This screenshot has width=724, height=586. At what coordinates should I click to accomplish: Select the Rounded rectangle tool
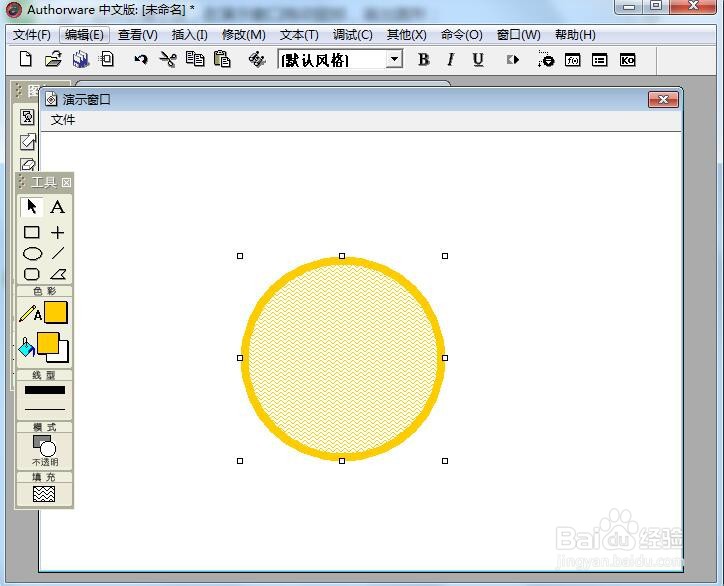tap(31, 274)
